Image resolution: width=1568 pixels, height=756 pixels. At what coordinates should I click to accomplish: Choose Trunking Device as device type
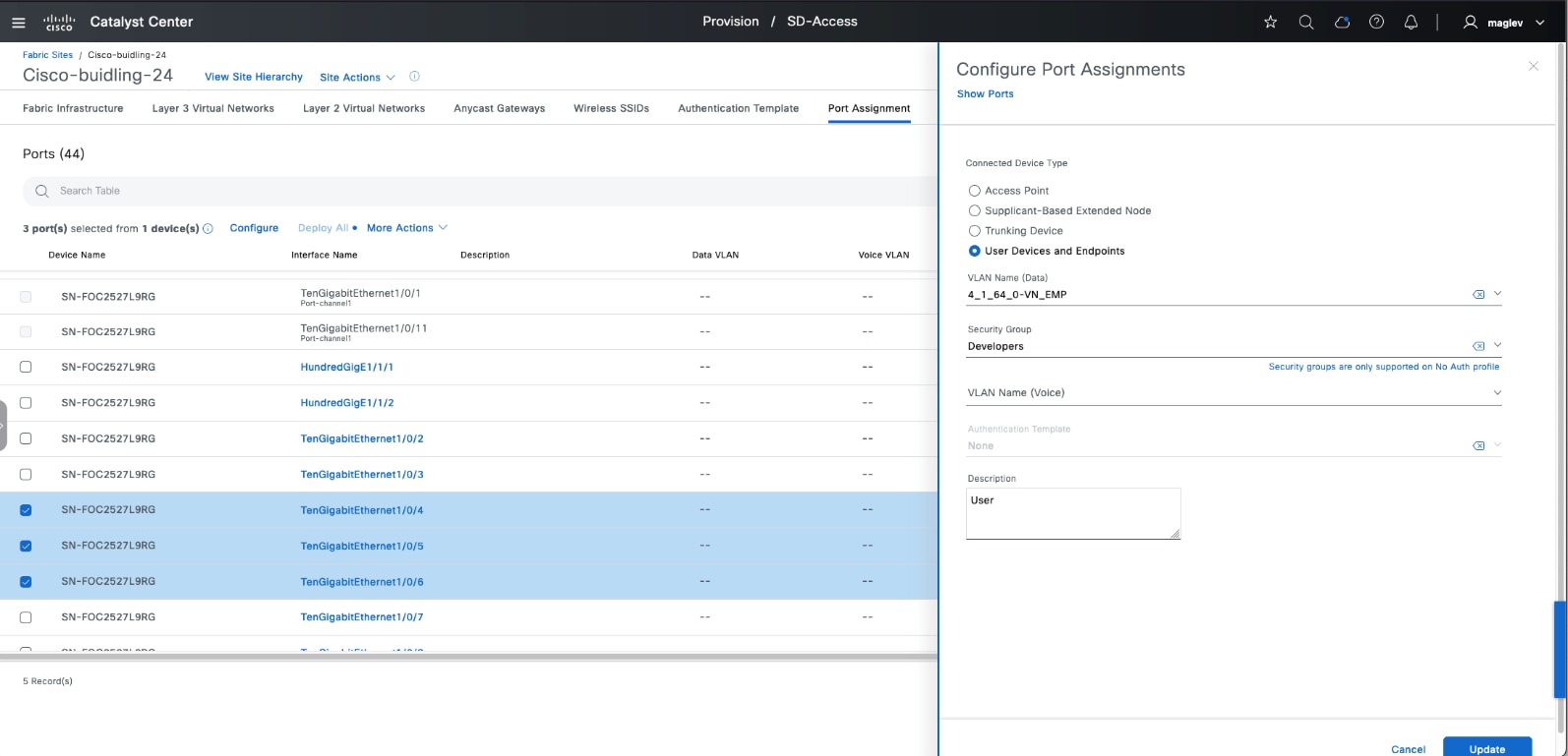(974, 231)
